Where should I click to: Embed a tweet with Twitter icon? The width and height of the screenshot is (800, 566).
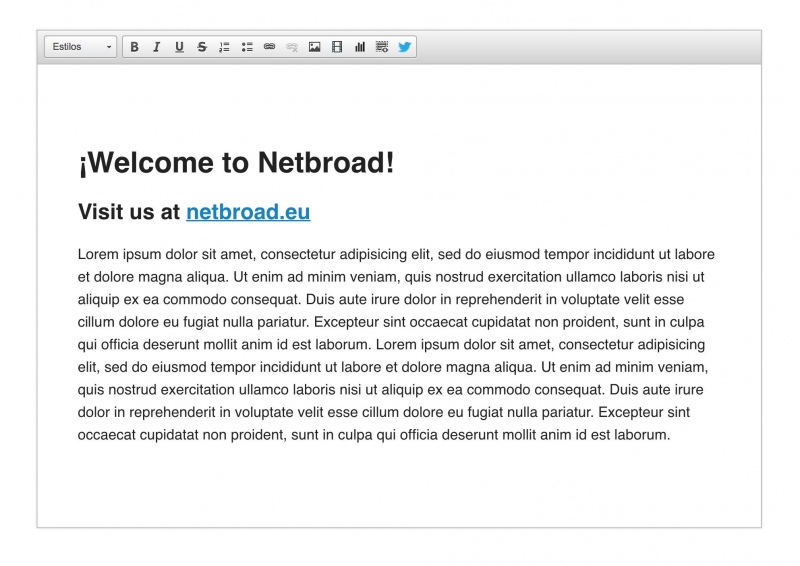404,47
